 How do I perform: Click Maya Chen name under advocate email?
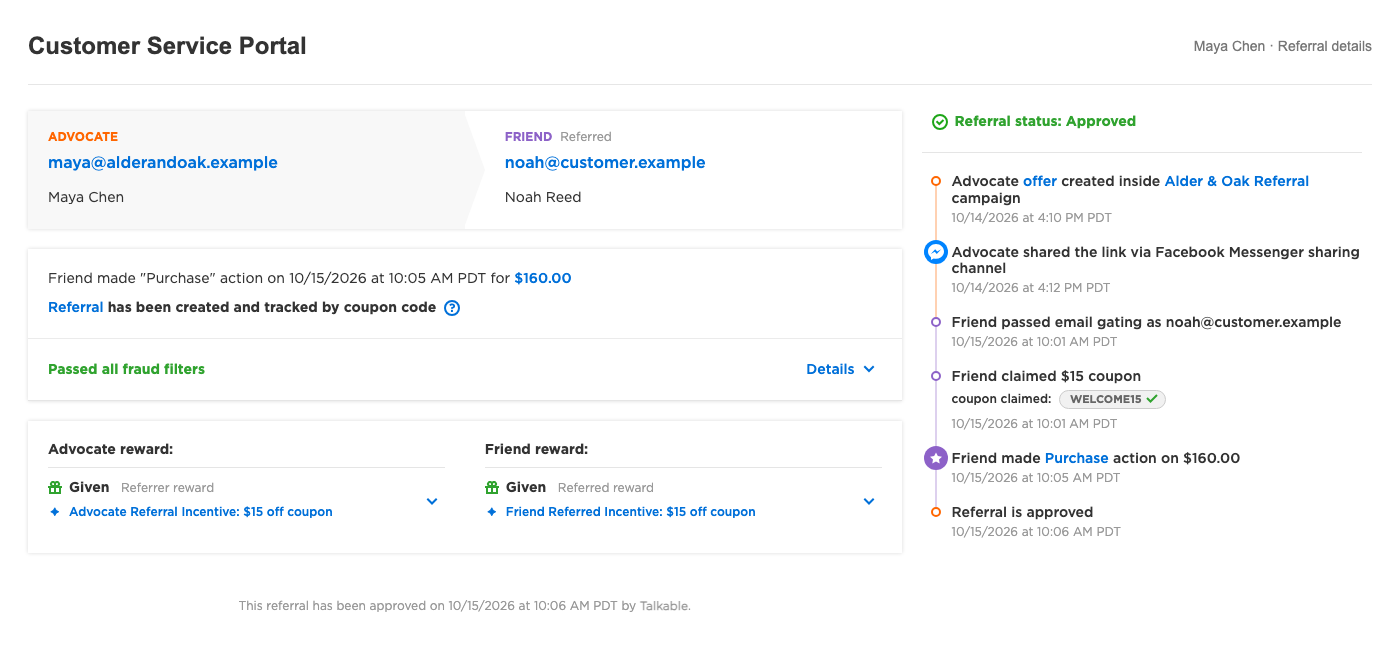(x=86, y=197)
